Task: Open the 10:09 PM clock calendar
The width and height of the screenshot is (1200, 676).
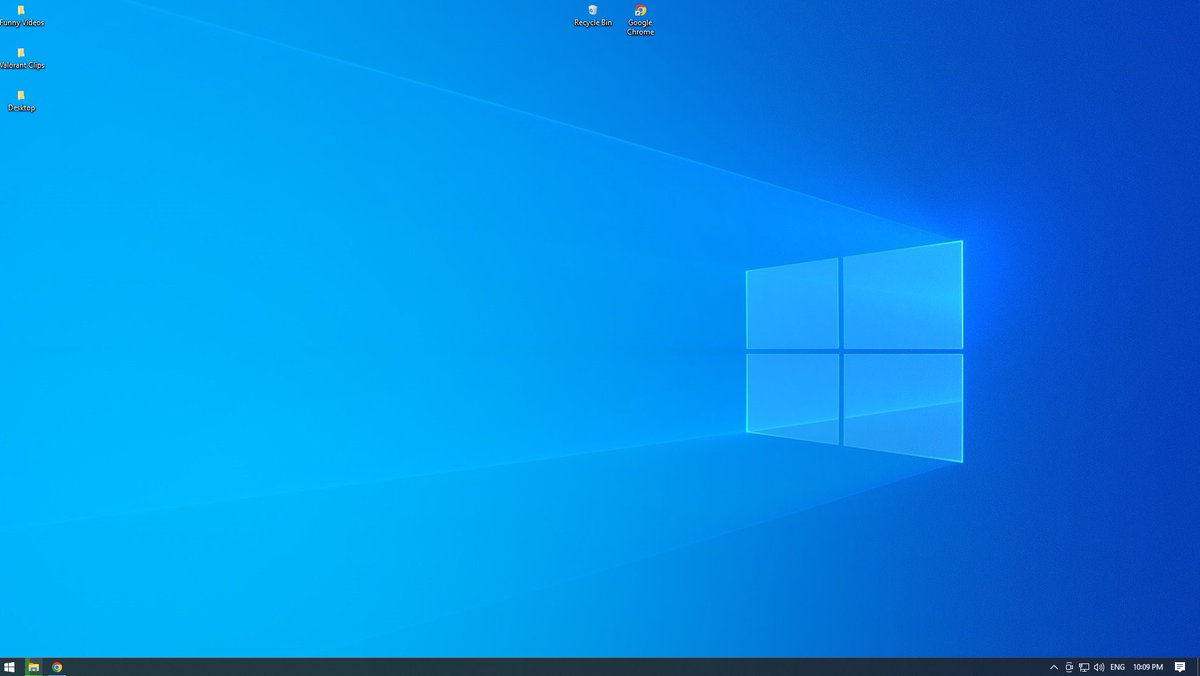Action: point(1148,667)
